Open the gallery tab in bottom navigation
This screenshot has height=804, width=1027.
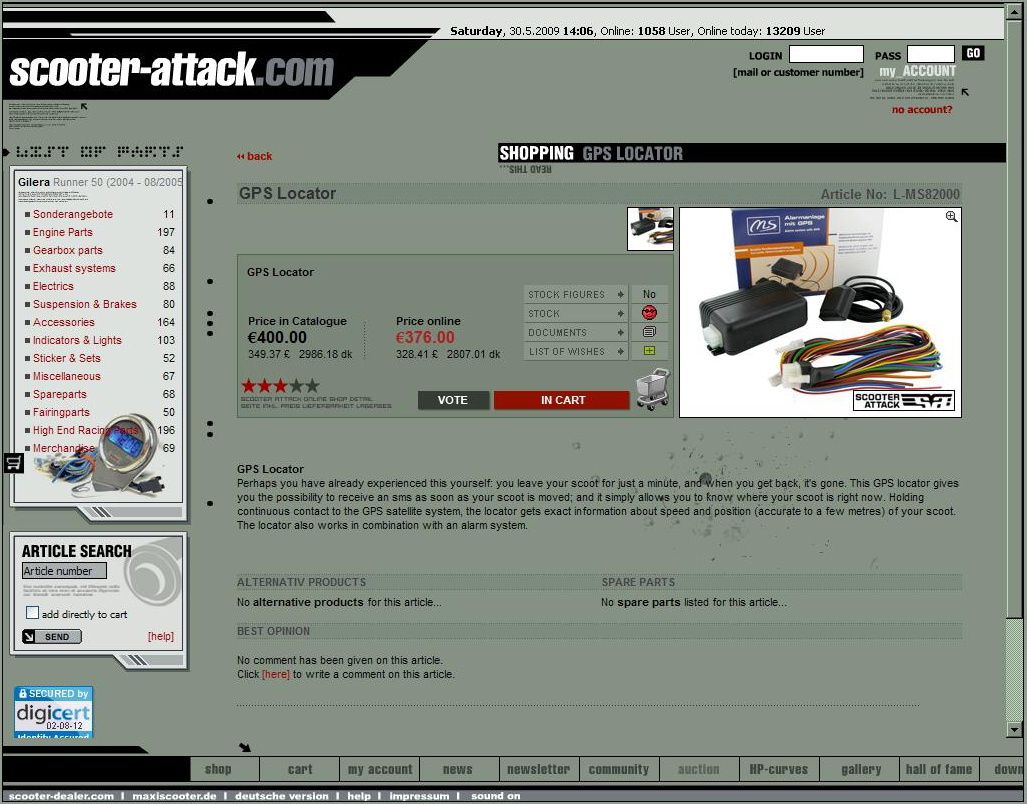(x=860, y=769)
